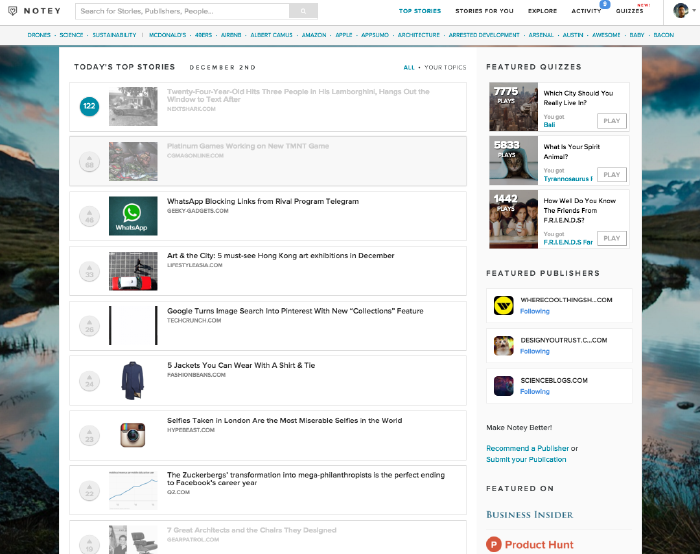
Task: Open 5 Jackets You Can Wear headline
Action: pos(241,365)
